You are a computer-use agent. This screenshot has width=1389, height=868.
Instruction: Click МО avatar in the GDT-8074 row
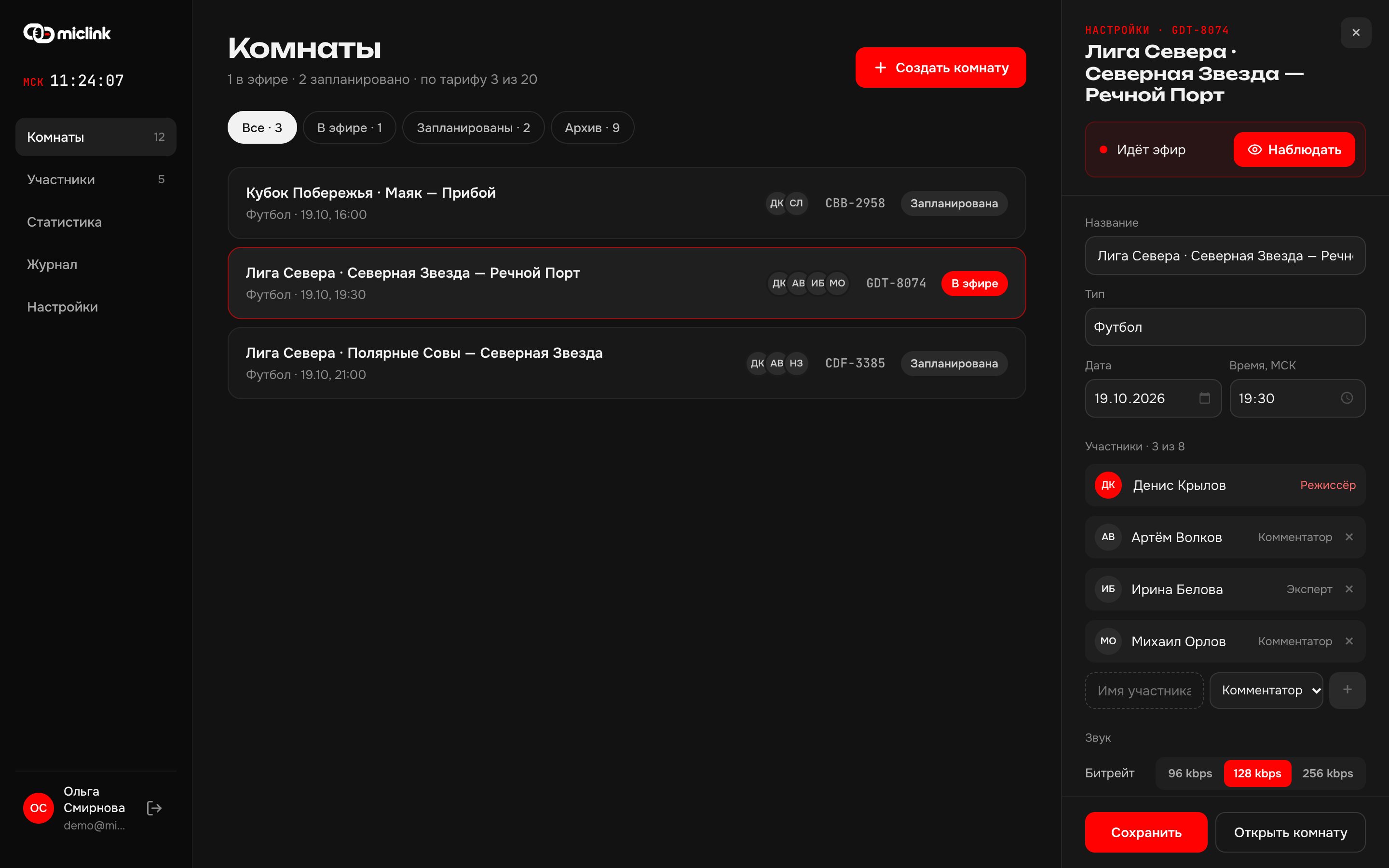coord(837,283)
